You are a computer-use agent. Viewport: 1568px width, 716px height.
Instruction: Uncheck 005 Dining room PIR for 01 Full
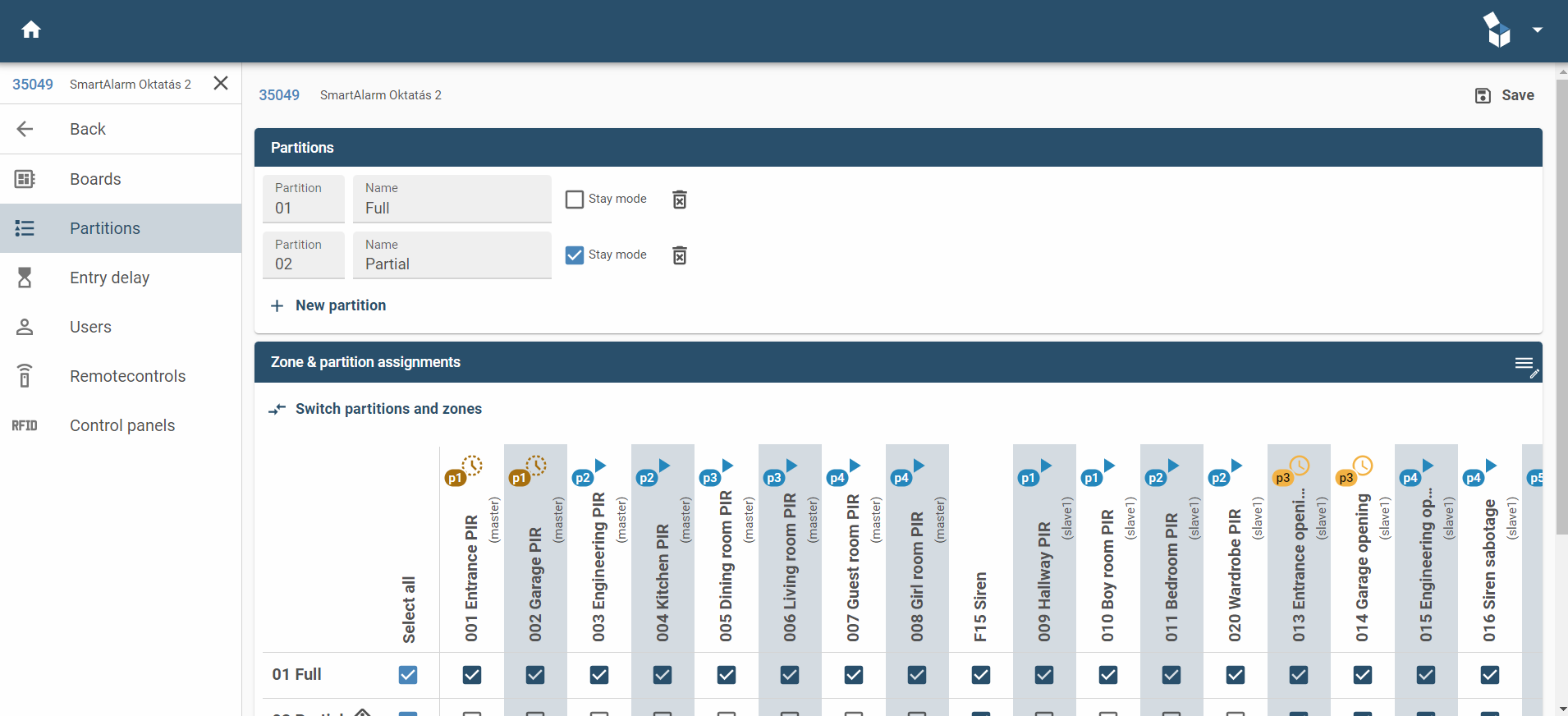[727, 675]
